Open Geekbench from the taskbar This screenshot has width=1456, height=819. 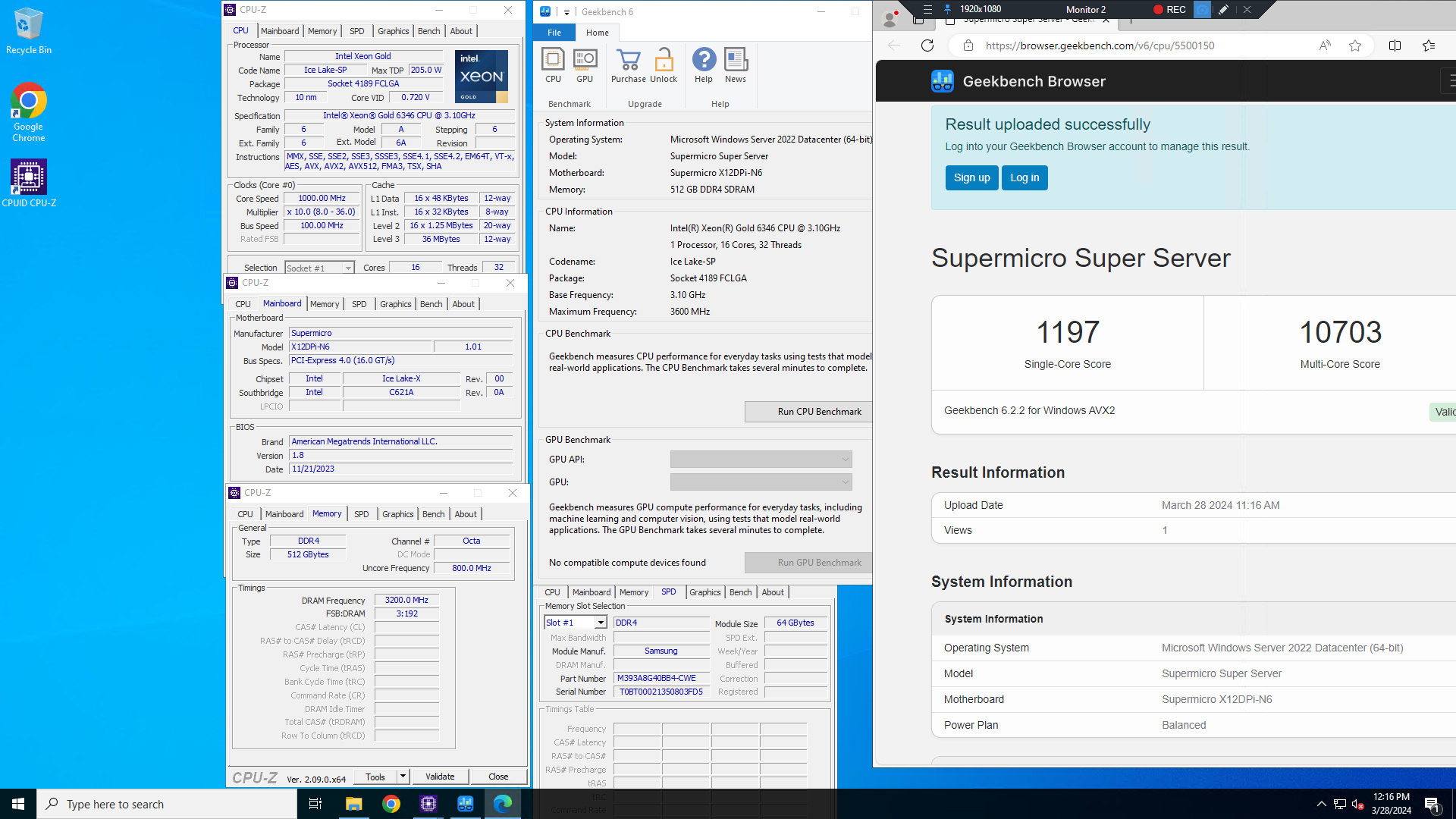click(466, 804)
